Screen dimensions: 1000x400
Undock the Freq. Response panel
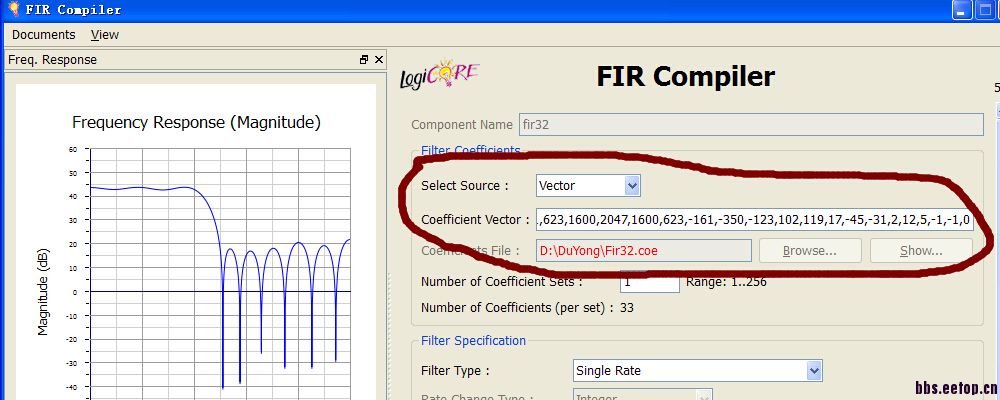pyautogui.click(x=364, y=59)
